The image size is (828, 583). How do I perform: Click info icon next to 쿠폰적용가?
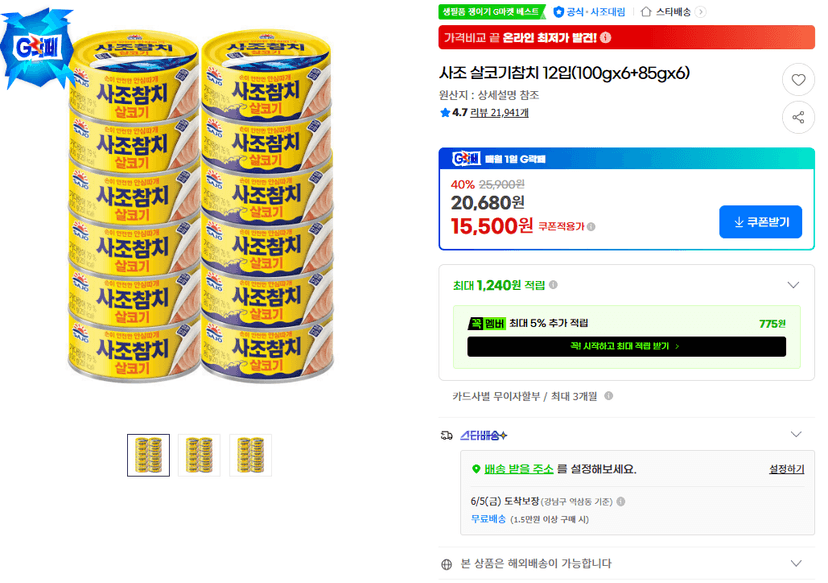[591, 227]
